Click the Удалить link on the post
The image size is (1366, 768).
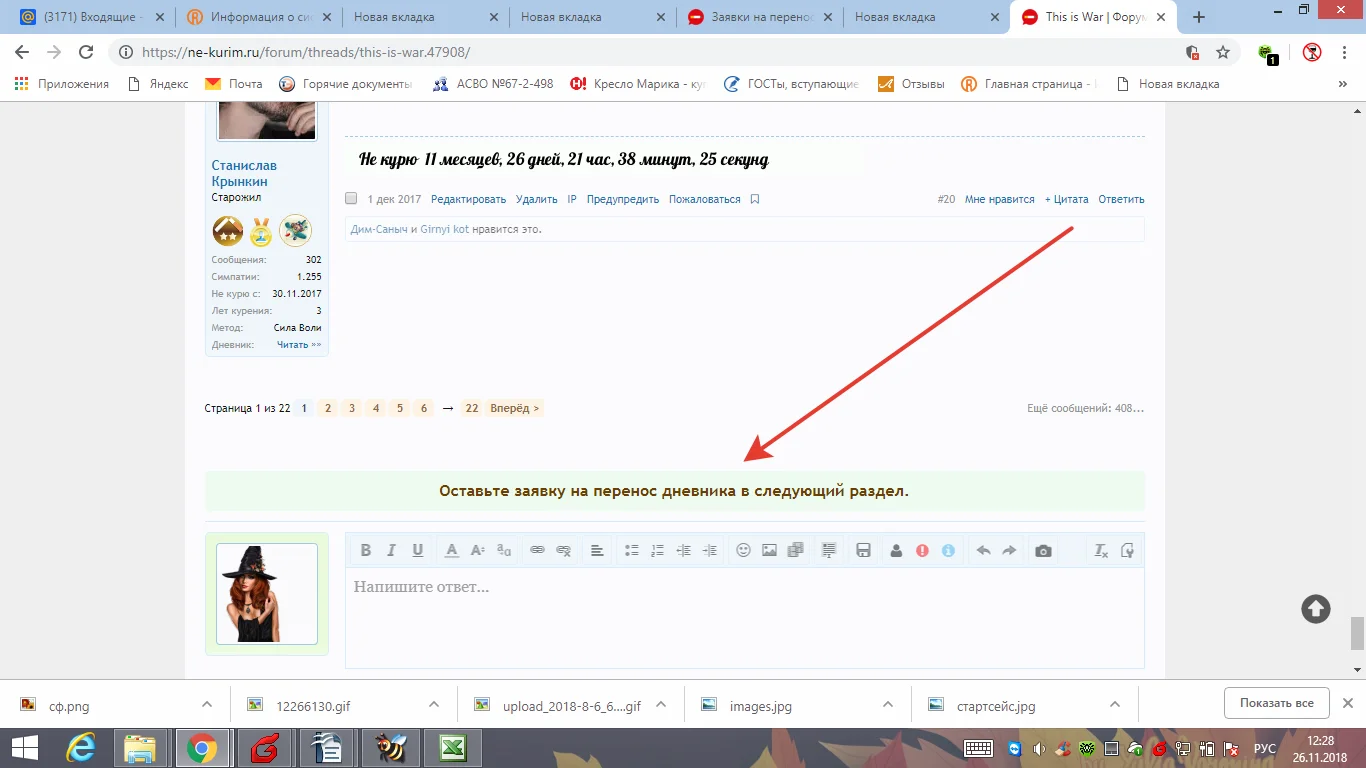(x=537, y=199)
